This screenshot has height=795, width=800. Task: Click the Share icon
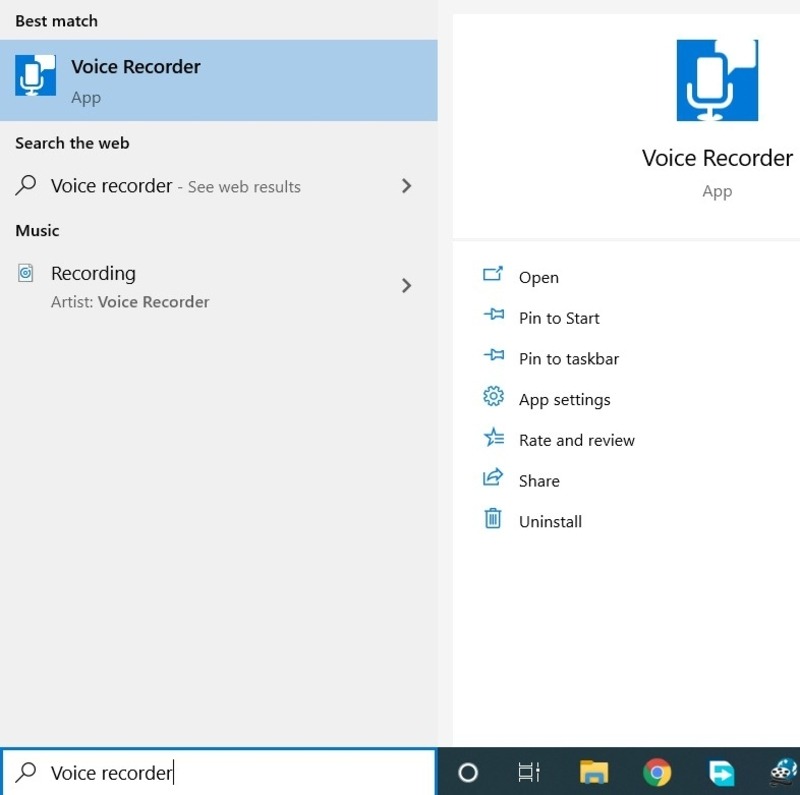click(492, 480)
